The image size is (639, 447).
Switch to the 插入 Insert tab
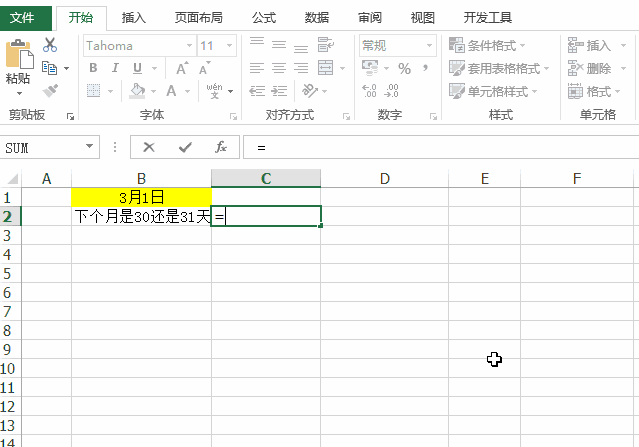[x=134, y=18]
